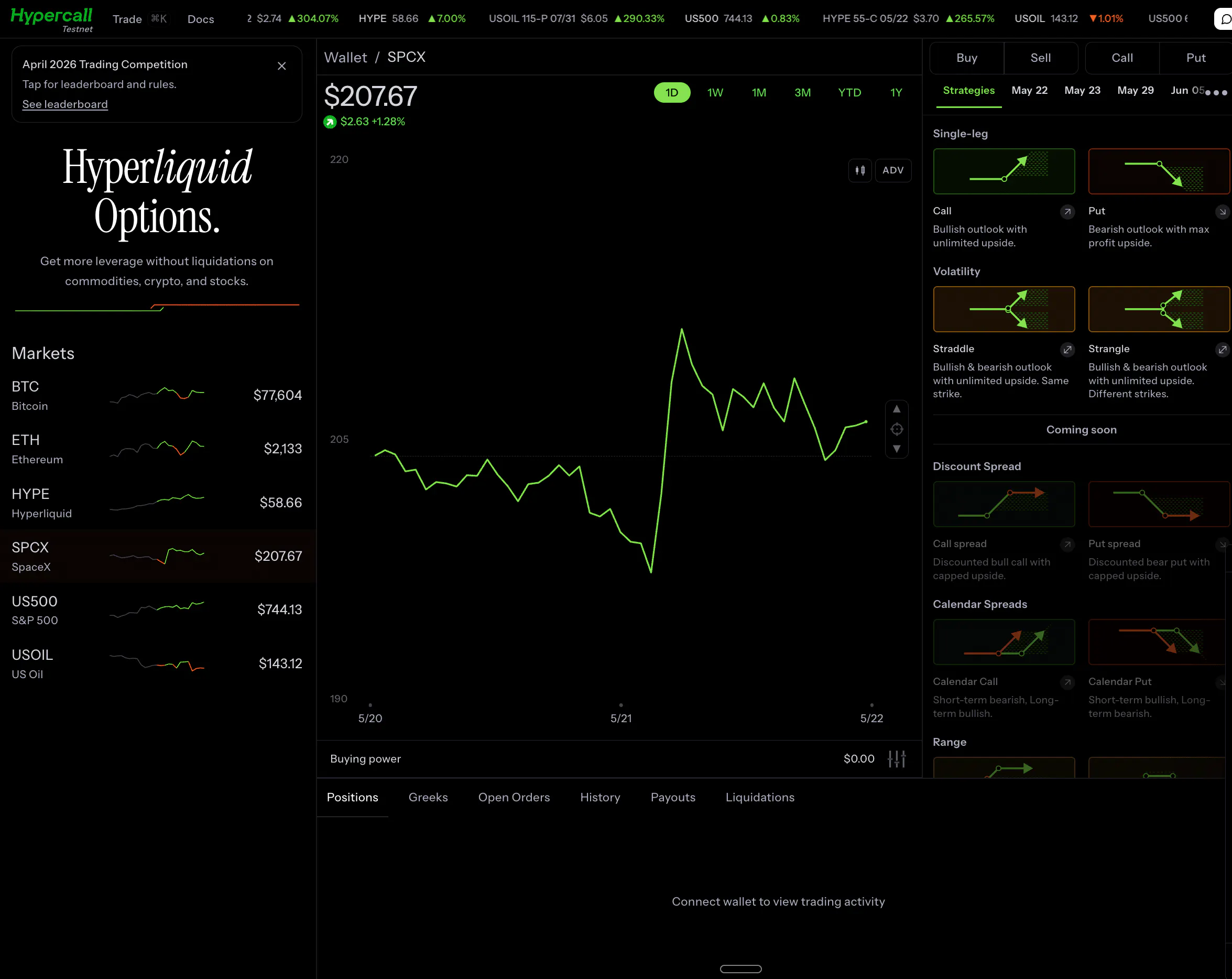Follow the See leaderboard link

(x=64, y=104)
